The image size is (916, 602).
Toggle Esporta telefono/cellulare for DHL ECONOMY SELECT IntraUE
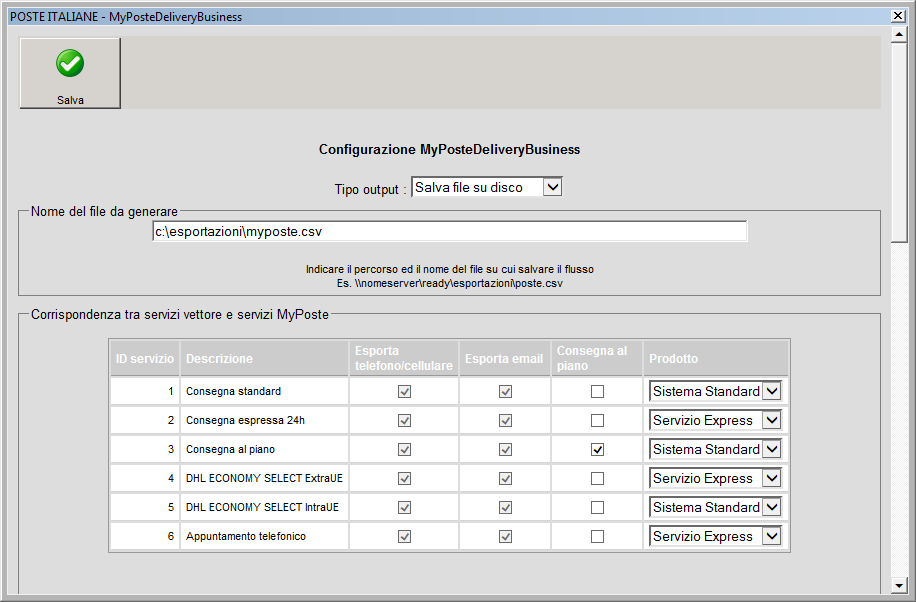(404, 507)
